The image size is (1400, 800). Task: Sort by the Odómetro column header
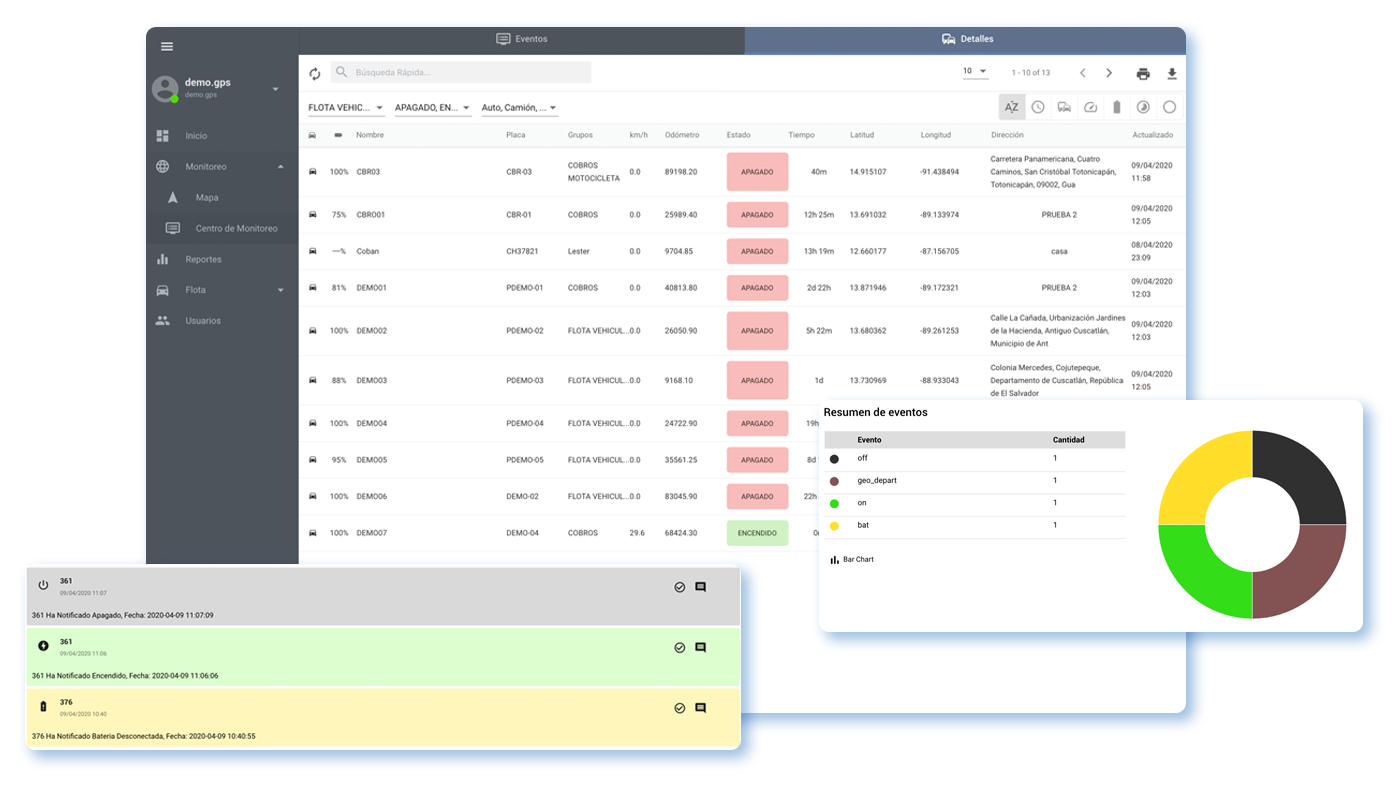(x=682, y=135)
